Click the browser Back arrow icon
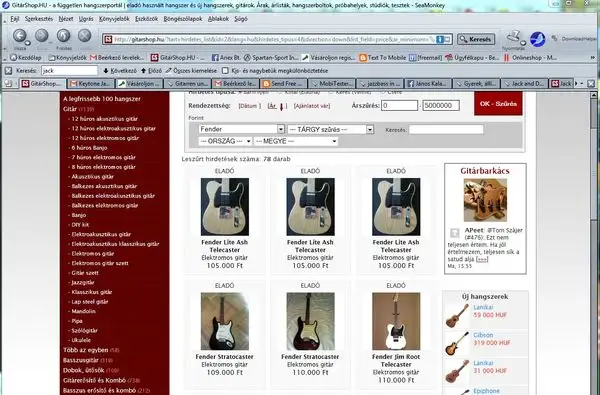This screenshot has width=600, height=395. (x=19, y=36)
